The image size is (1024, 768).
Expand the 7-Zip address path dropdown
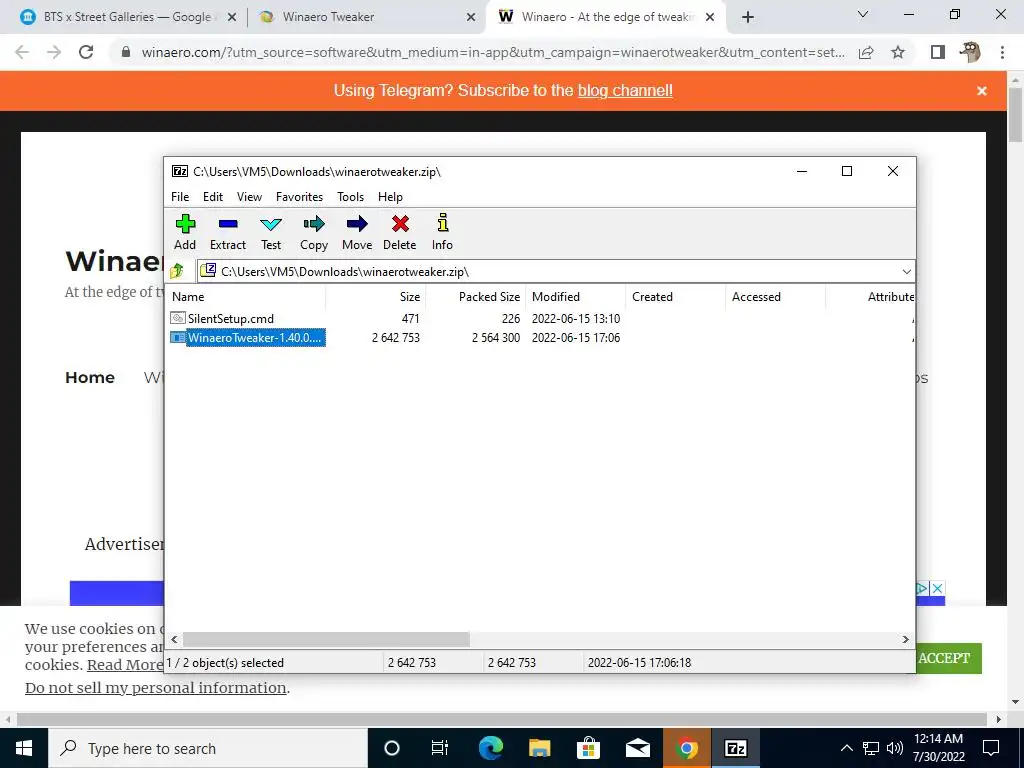pos(906,272)
